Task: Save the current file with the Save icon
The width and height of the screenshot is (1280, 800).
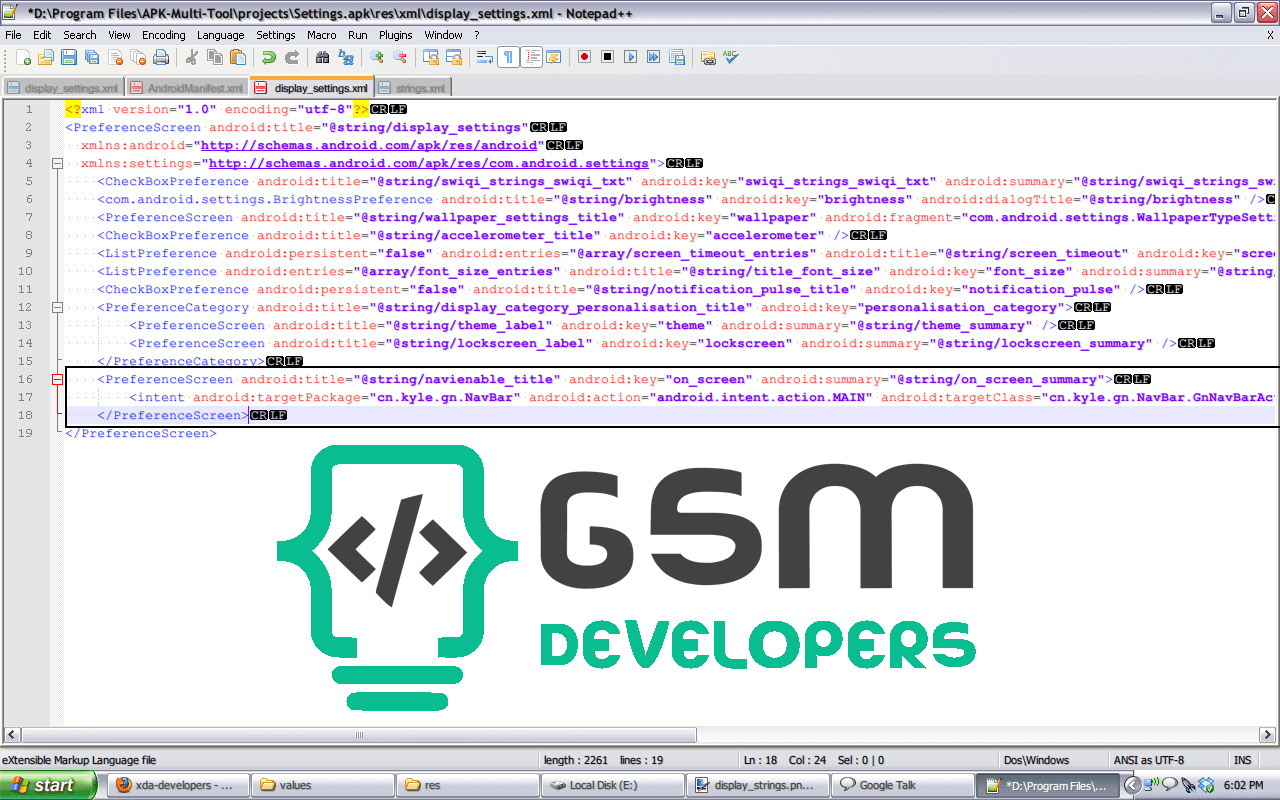Action: tap(69, 57)
